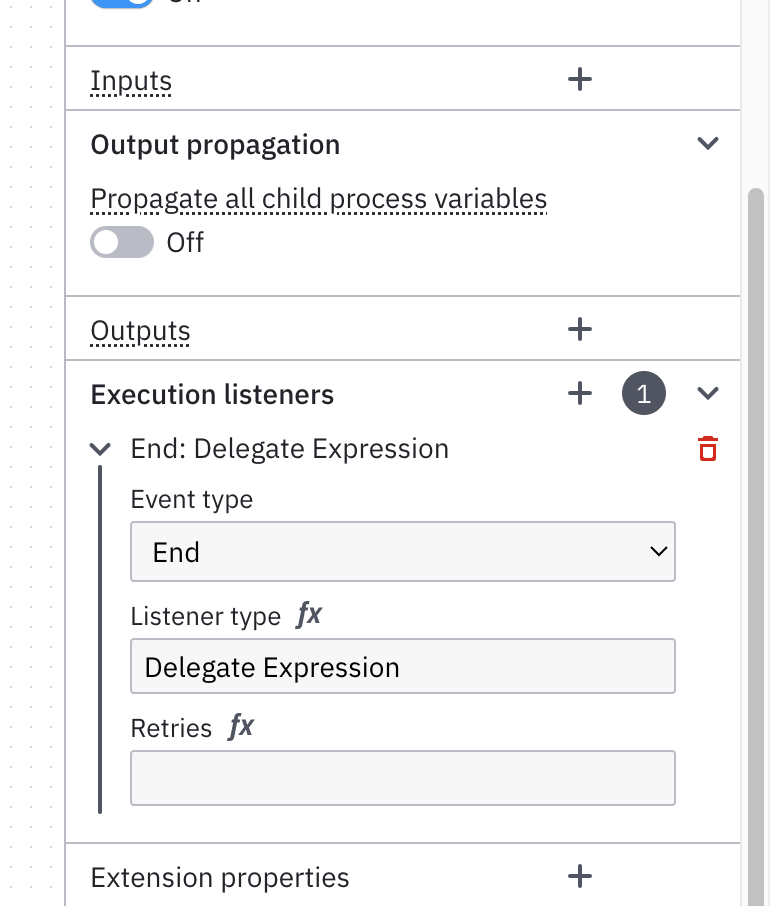770x906 pixels.
Task: Add a new input with the Inputs plus icon
Action: 579,79
